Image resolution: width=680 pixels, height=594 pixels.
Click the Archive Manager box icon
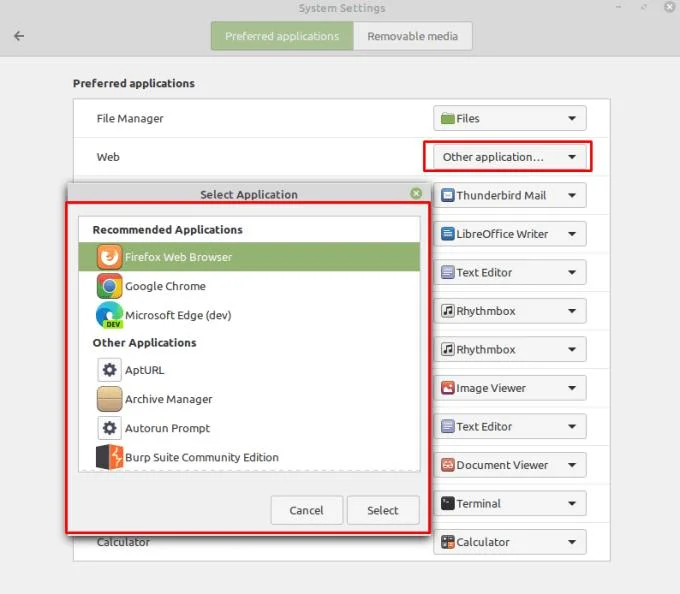pos(109,399)
